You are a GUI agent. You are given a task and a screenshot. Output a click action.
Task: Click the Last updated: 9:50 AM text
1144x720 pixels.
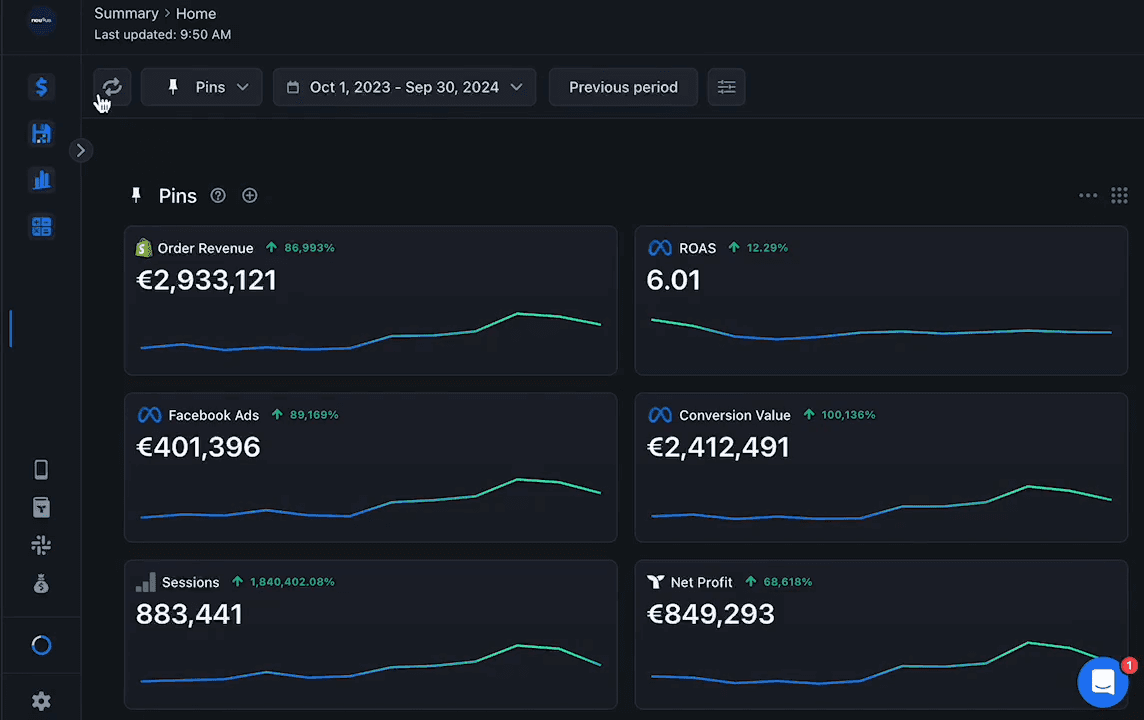pyautogui.click(x=163, y=34)
